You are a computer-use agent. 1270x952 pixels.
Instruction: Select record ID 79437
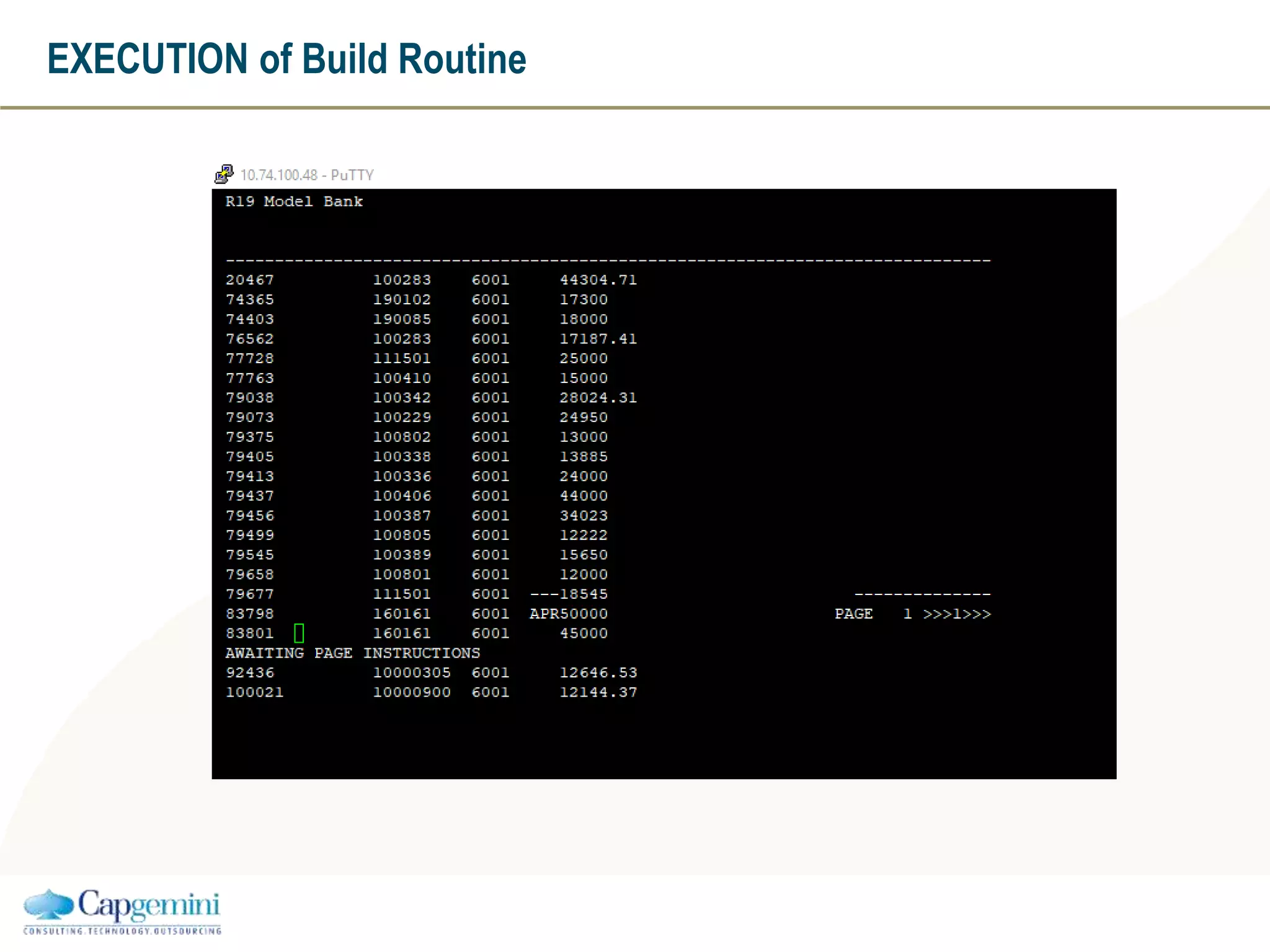250,496
